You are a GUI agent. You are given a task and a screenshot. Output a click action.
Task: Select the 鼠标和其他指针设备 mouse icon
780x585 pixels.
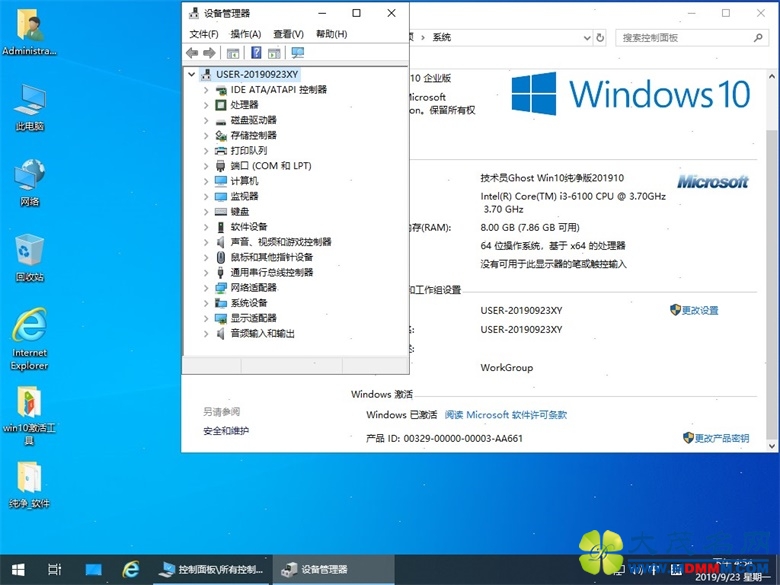point(221,257)
